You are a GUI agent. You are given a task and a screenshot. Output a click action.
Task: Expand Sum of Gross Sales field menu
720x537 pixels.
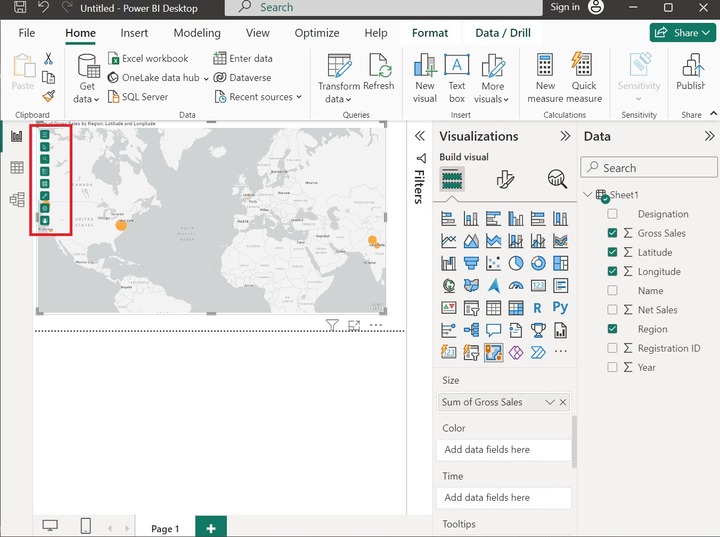[548, 402]
